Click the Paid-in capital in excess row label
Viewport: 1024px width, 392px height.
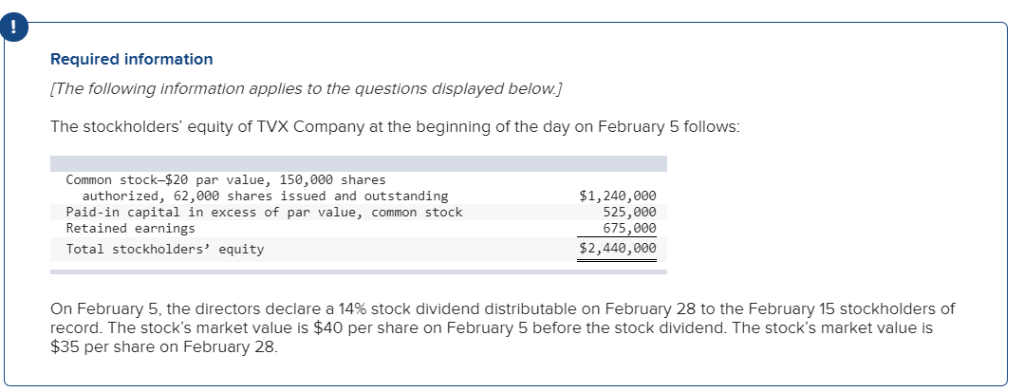pyautogui.click(x=264, y=212)
